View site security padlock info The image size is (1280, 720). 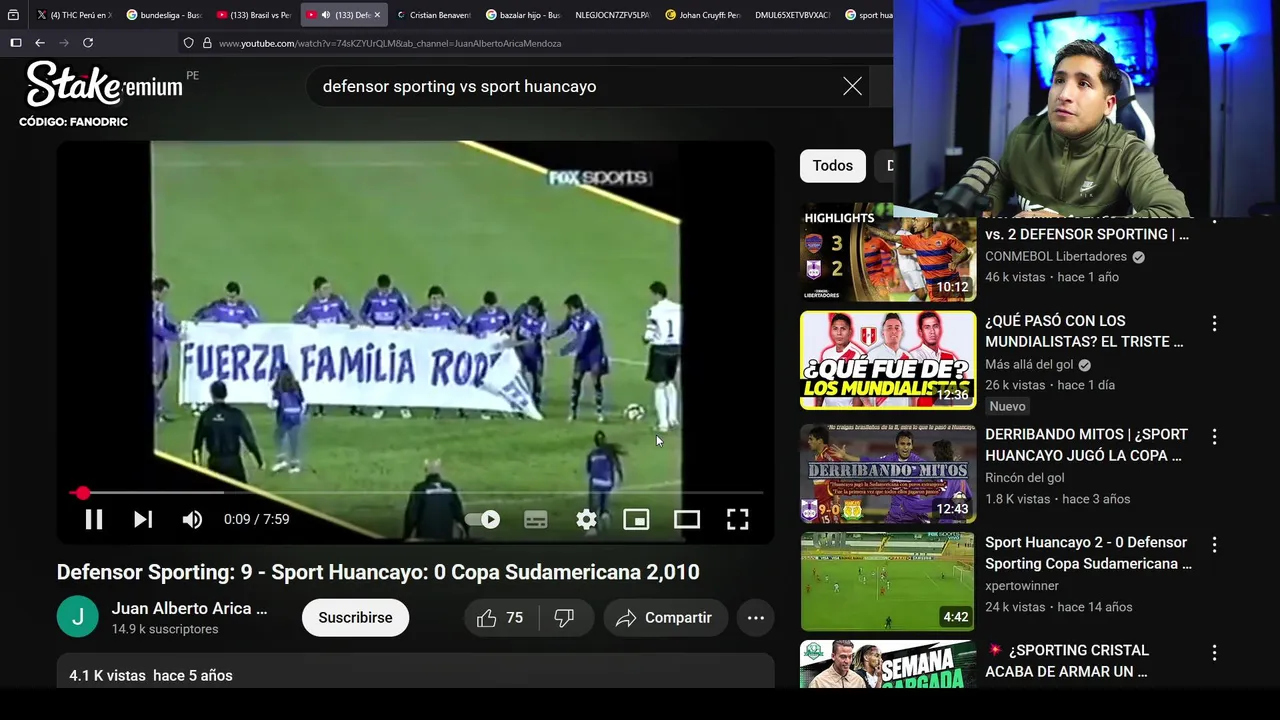[x=207, y=43]
